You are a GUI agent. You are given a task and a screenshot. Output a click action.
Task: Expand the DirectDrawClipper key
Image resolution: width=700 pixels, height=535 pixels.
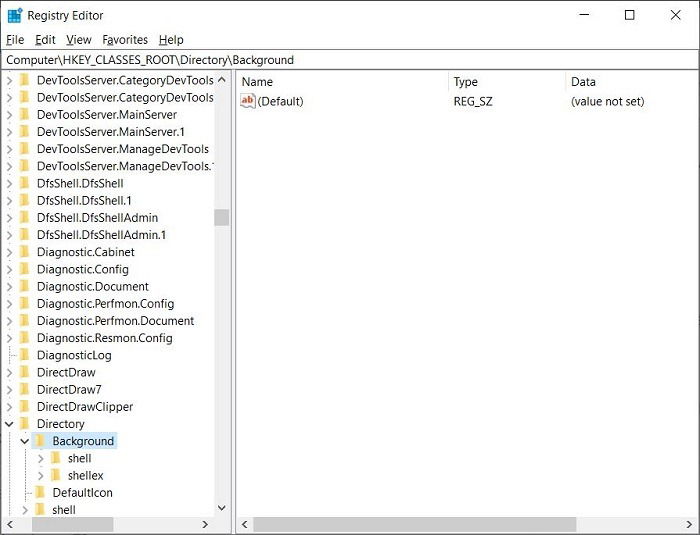9,407
